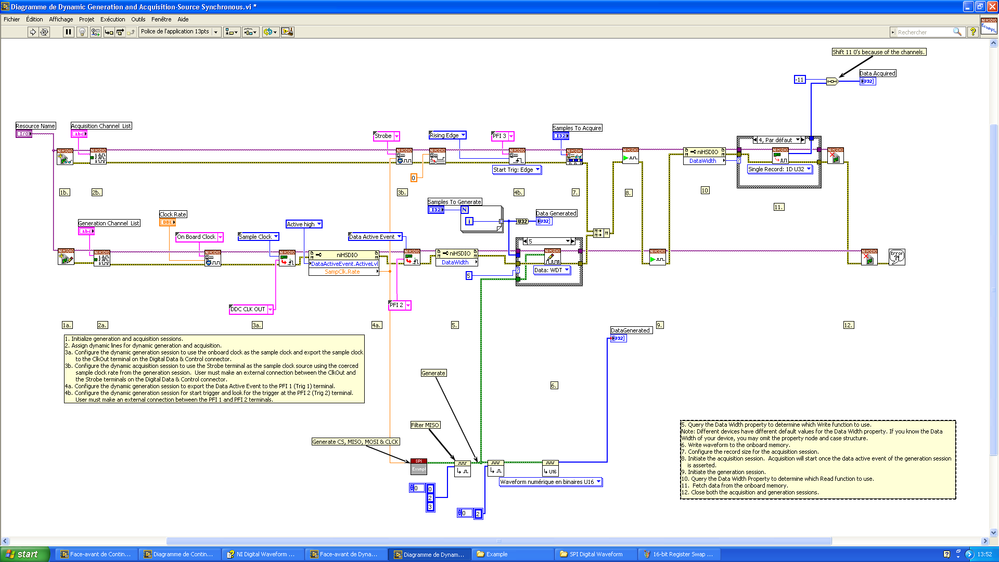Click the Resource Name control terminal
This screenshot has height=562, width=999.
pyautogui.click(x=24, y=134)
